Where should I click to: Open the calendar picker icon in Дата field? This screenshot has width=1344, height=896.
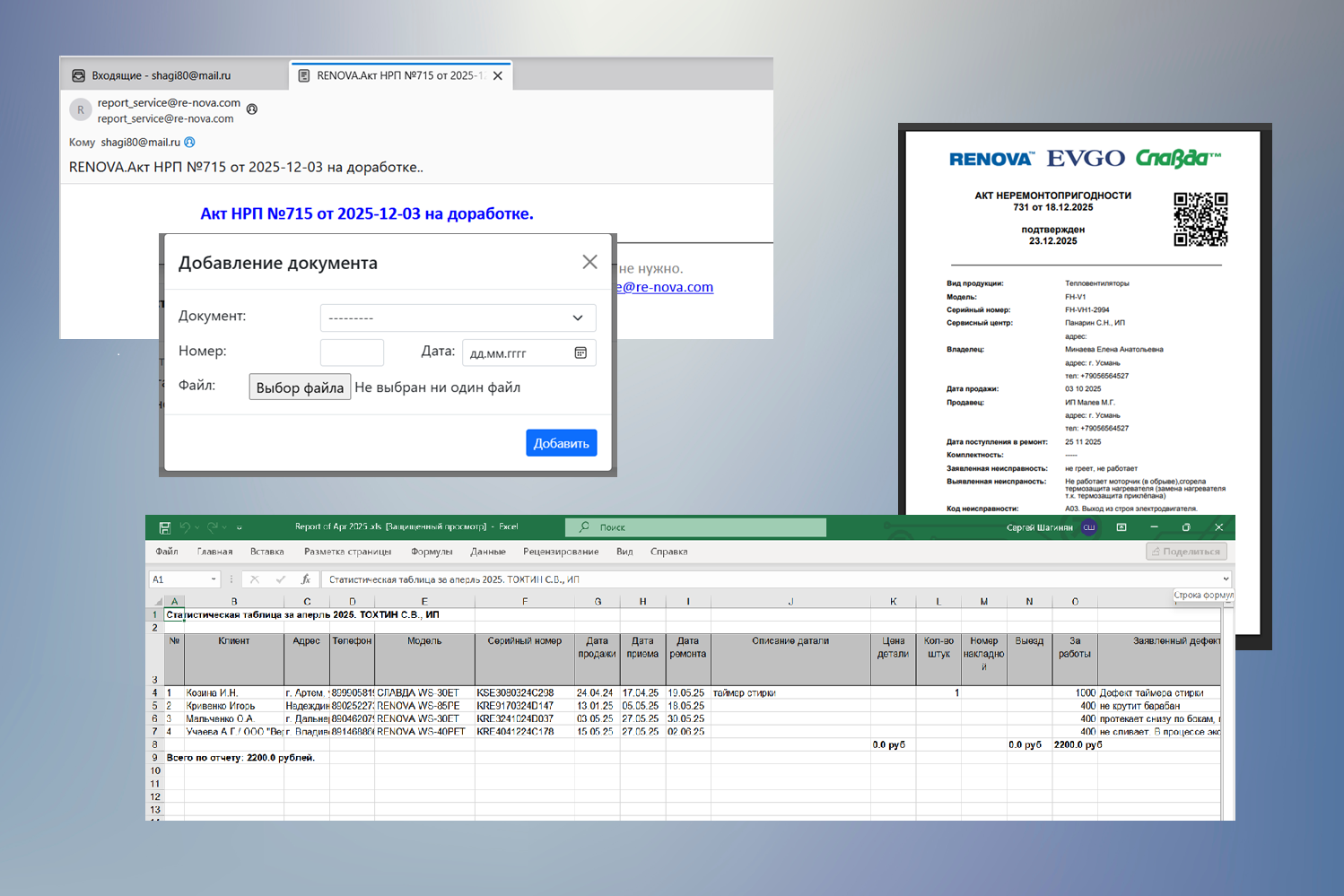[580, 352]
